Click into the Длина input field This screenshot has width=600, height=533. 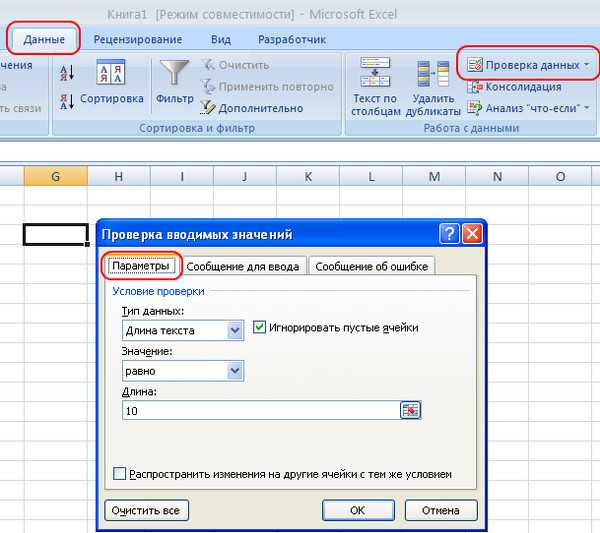(x=261, y=411)
